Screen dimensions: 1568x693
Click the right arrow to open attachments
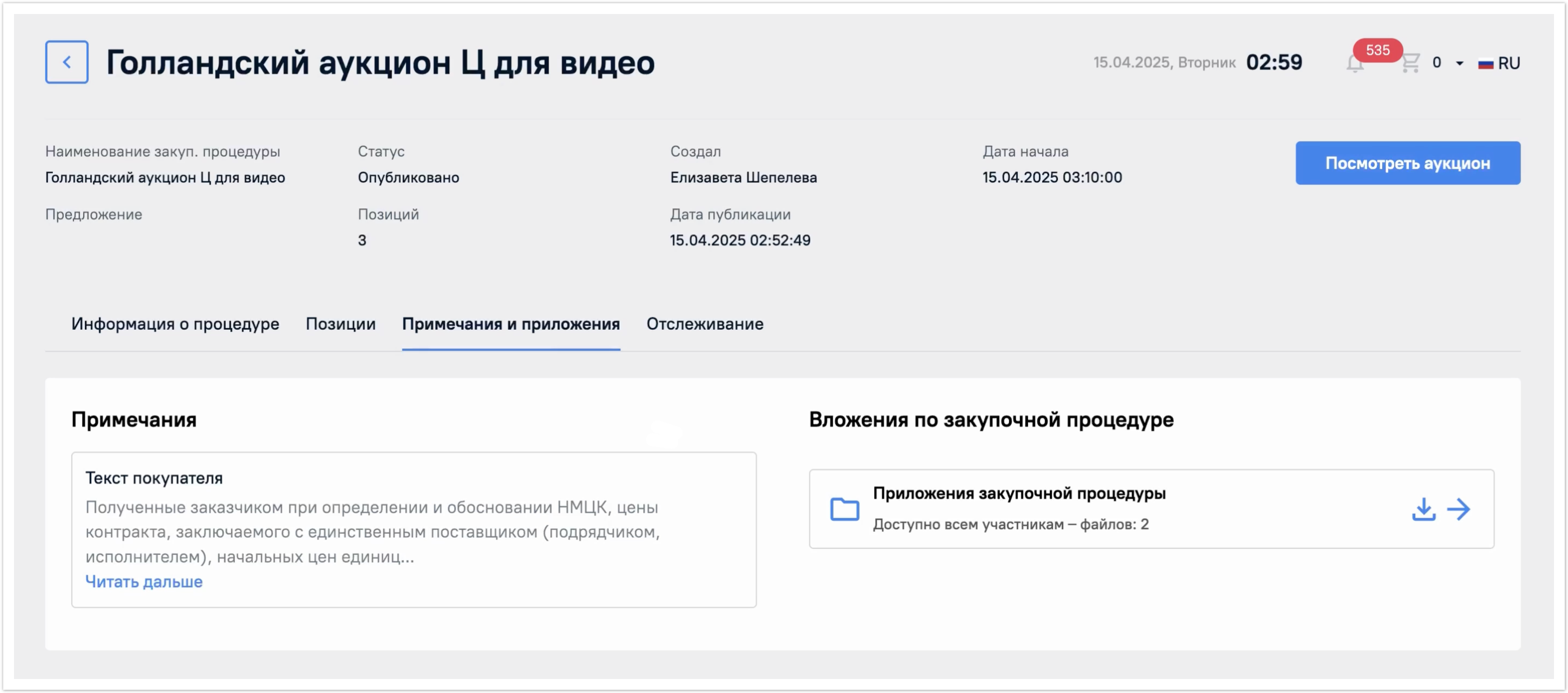click(x=1458, y=509)
